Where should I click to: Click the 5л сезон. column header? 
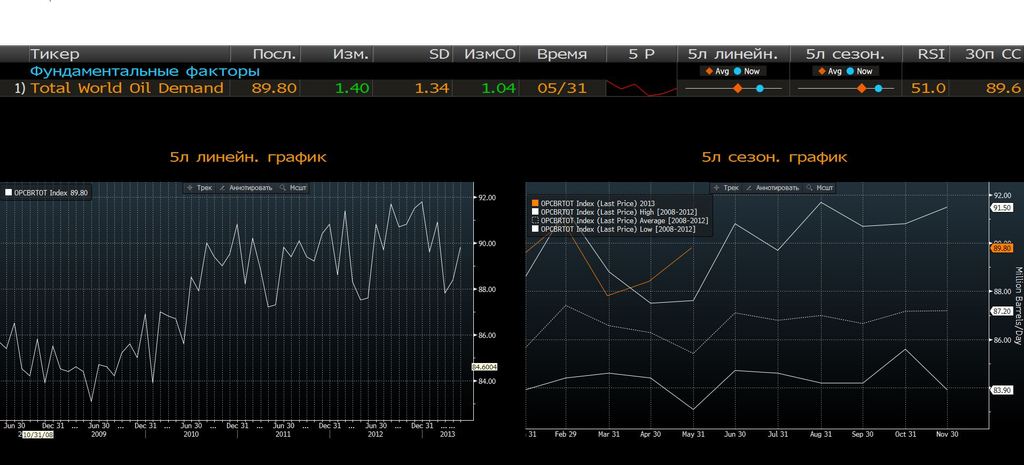[845, 54]
